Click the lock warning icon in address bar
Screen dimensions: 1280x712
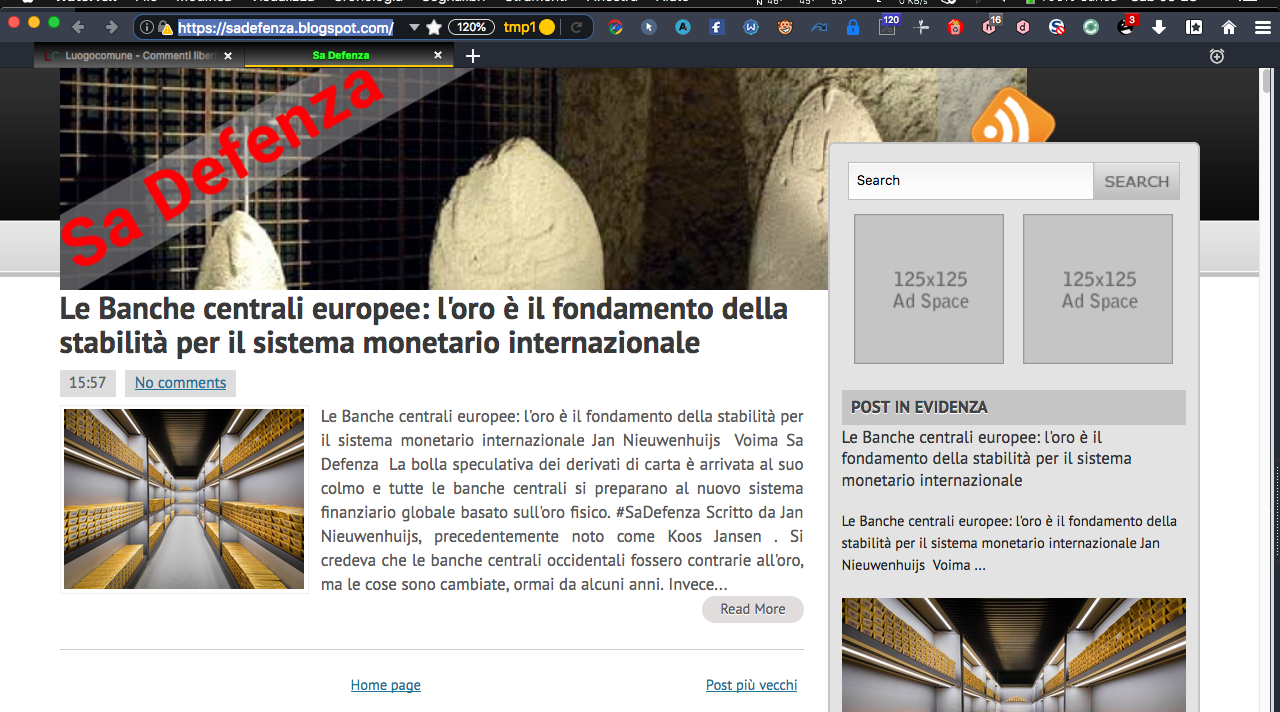pos(166,27)
